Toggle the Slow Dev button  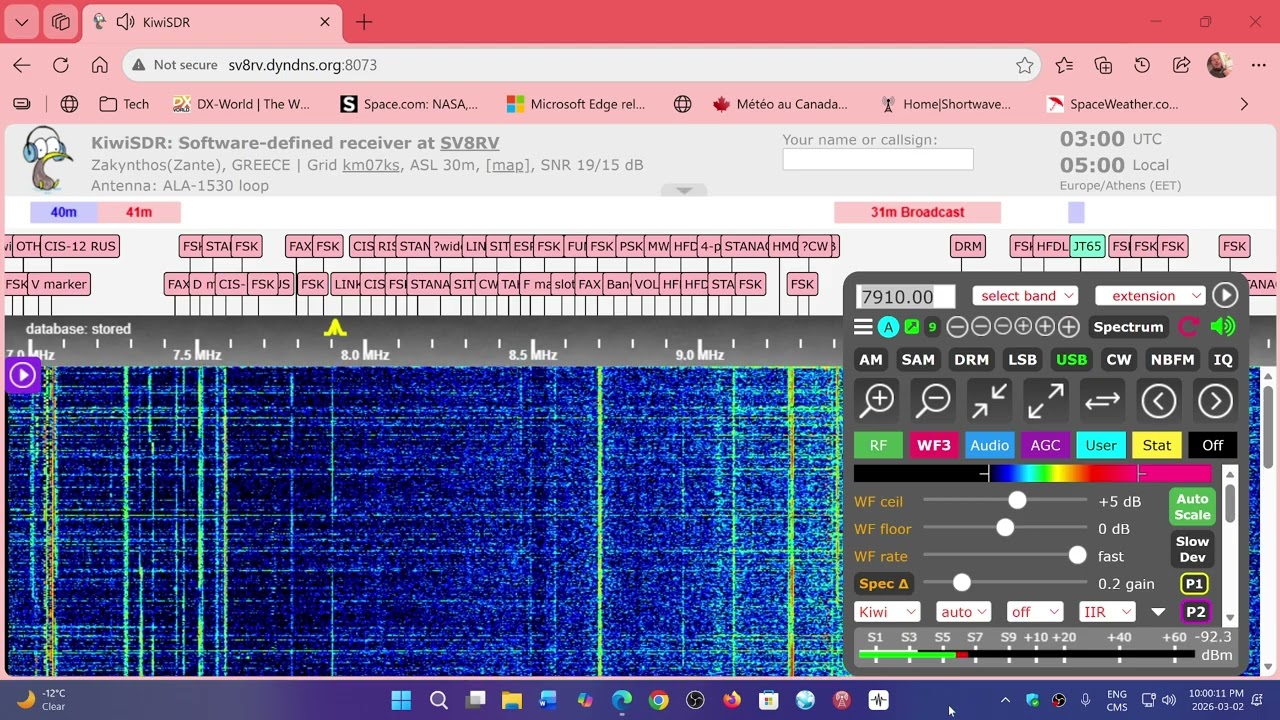[x=1192, y=549]
